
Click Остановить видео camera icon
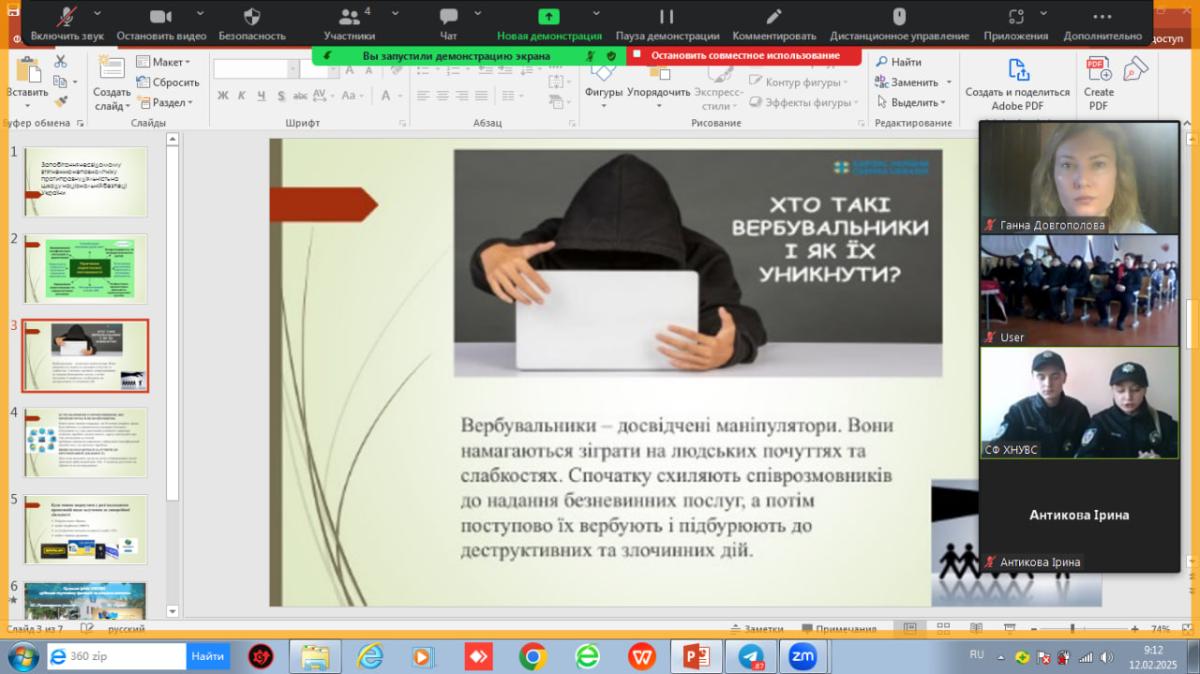(x=161, y=16)
